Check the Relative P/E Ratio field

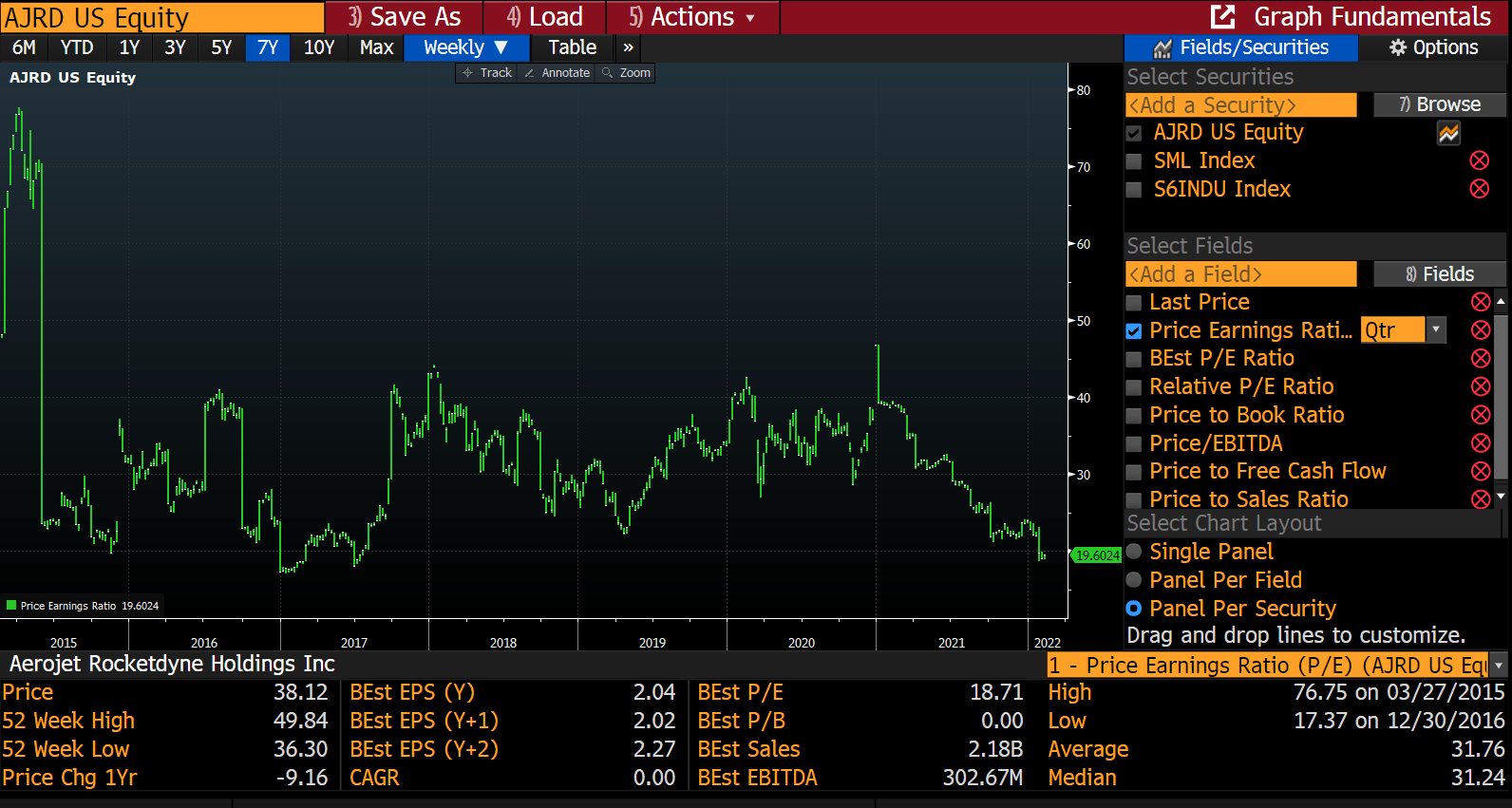pyautogui.click(x=1133, y=387)
